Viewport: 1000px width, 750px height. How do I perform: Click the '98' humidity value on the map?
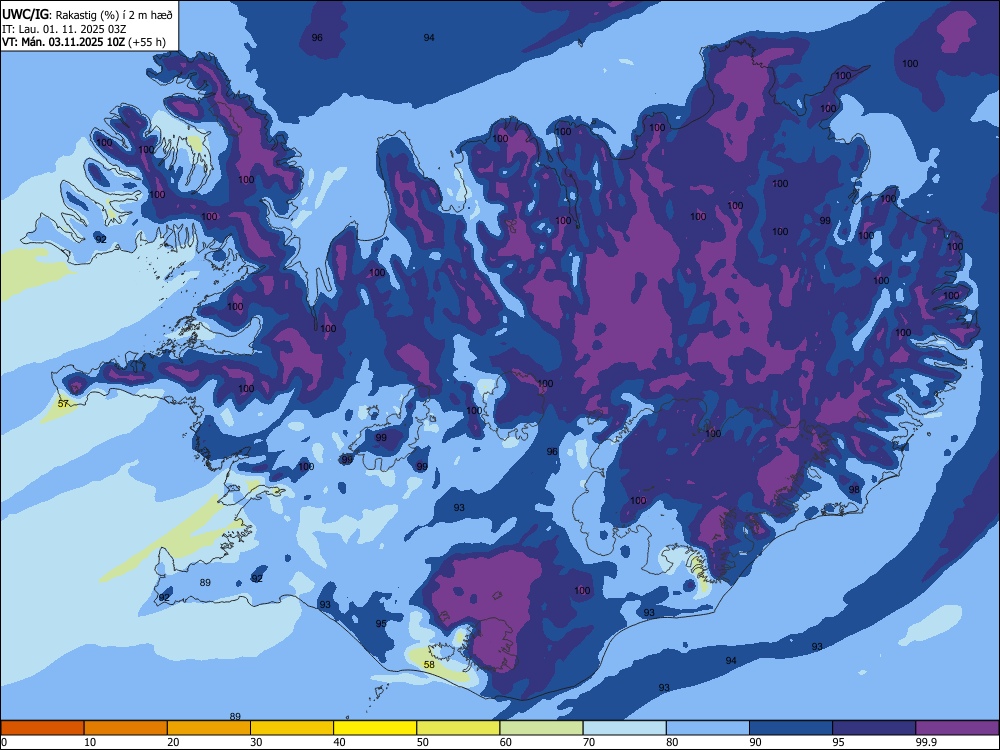point(854,489)
